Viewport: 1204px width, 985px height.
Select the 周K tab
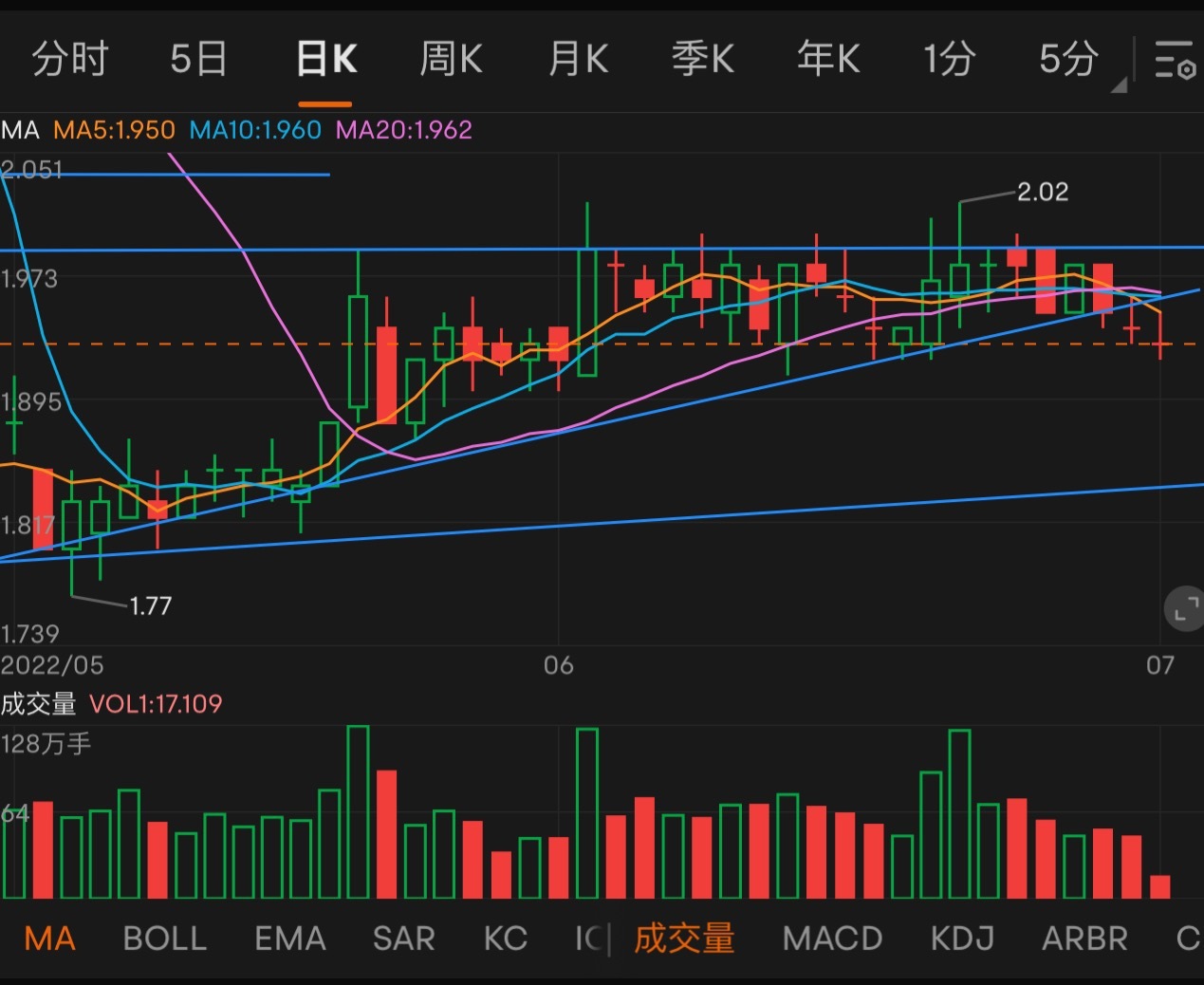click(452, 60)
